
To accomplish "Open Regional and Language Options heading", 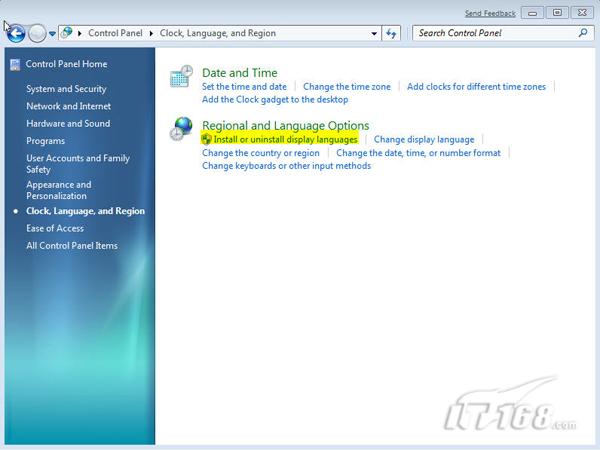I will (x=285, y=126).
